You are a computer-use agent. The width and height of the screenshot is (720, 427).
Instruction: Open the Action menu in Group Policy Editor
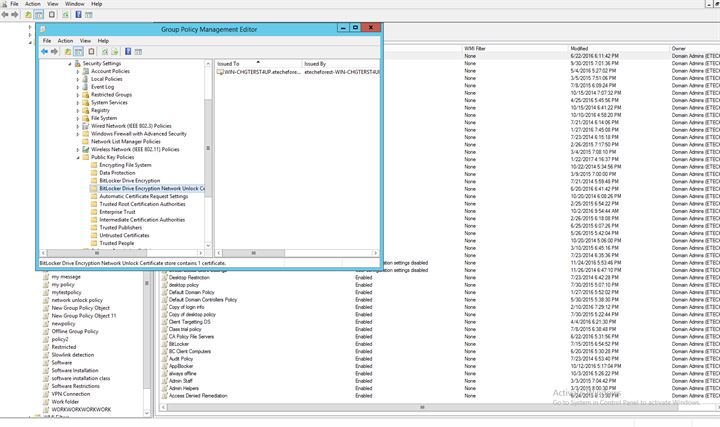(x=65, y=41)
